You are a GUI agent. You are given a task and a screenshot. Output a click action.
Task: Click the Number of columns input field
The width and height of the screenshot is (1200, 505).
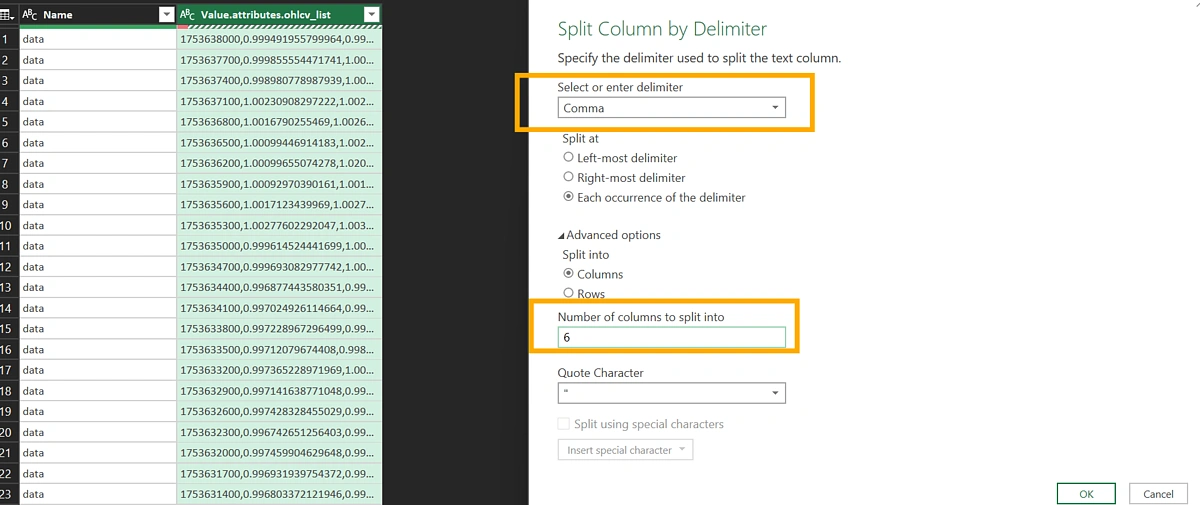[x=671, y=338]
